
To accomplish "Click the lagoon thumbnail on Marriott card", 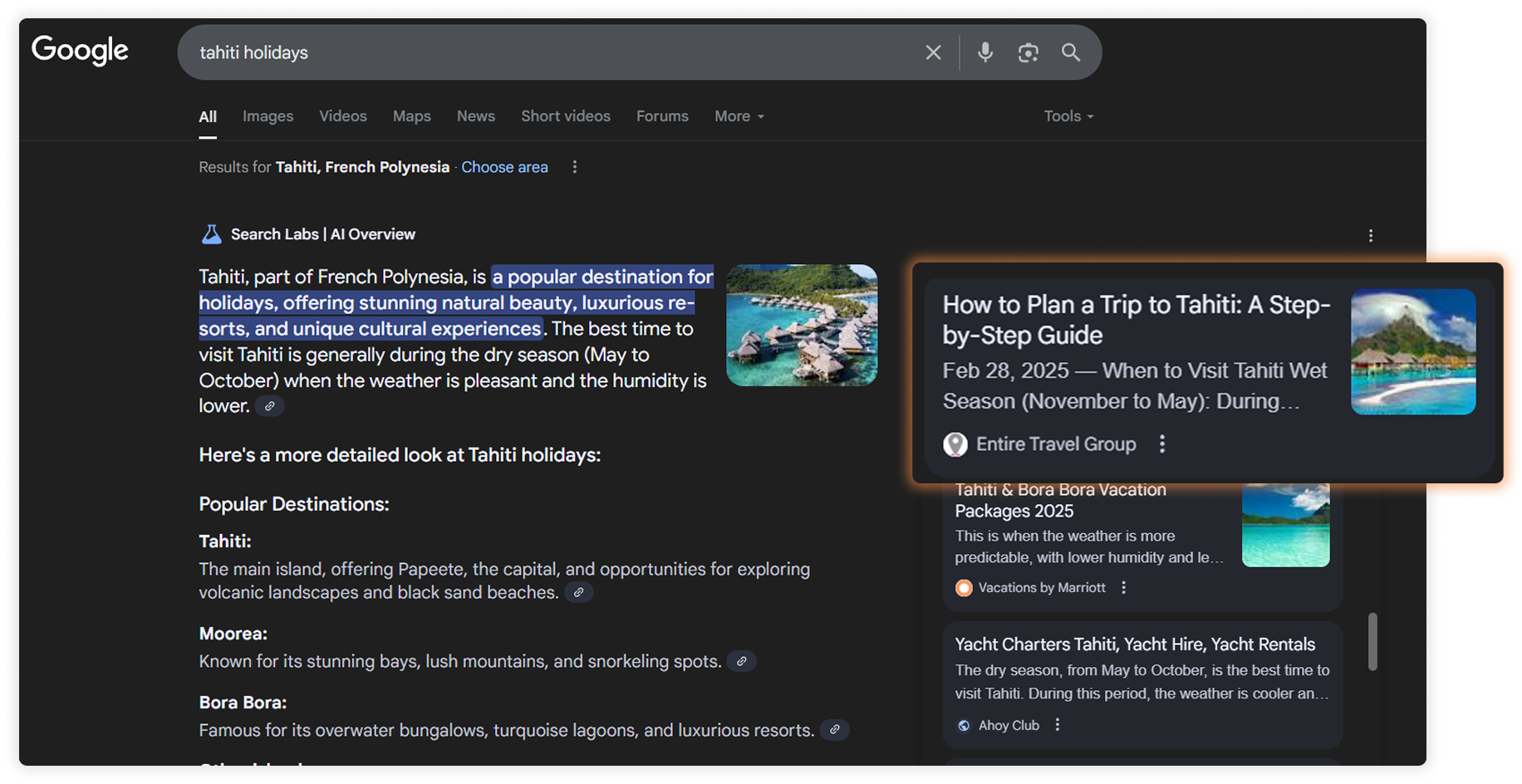I will click(x=1285, y=526).
